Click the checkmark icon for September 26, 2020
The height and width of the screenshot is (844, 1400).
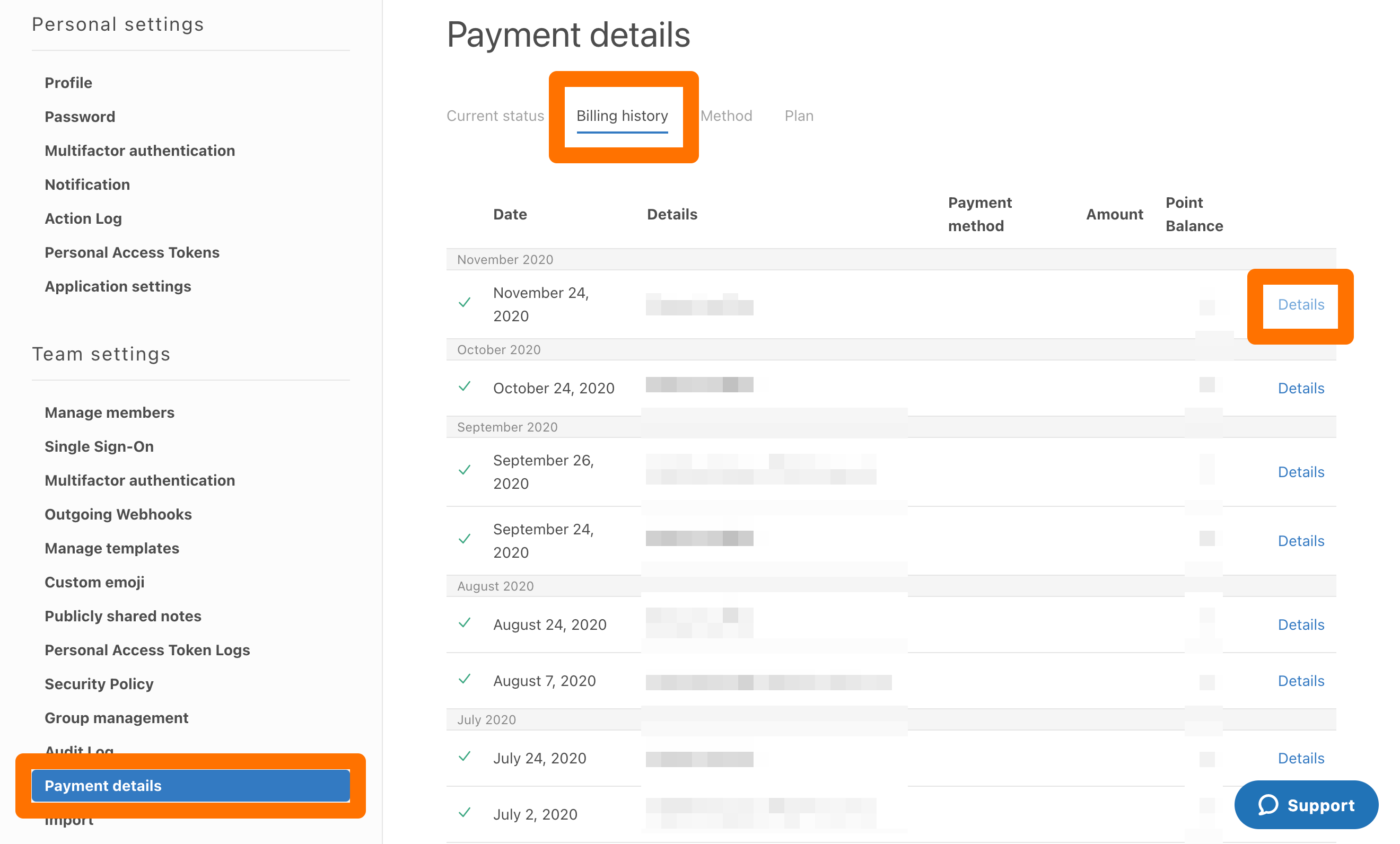pyautogui.click(x=464, y=470)
